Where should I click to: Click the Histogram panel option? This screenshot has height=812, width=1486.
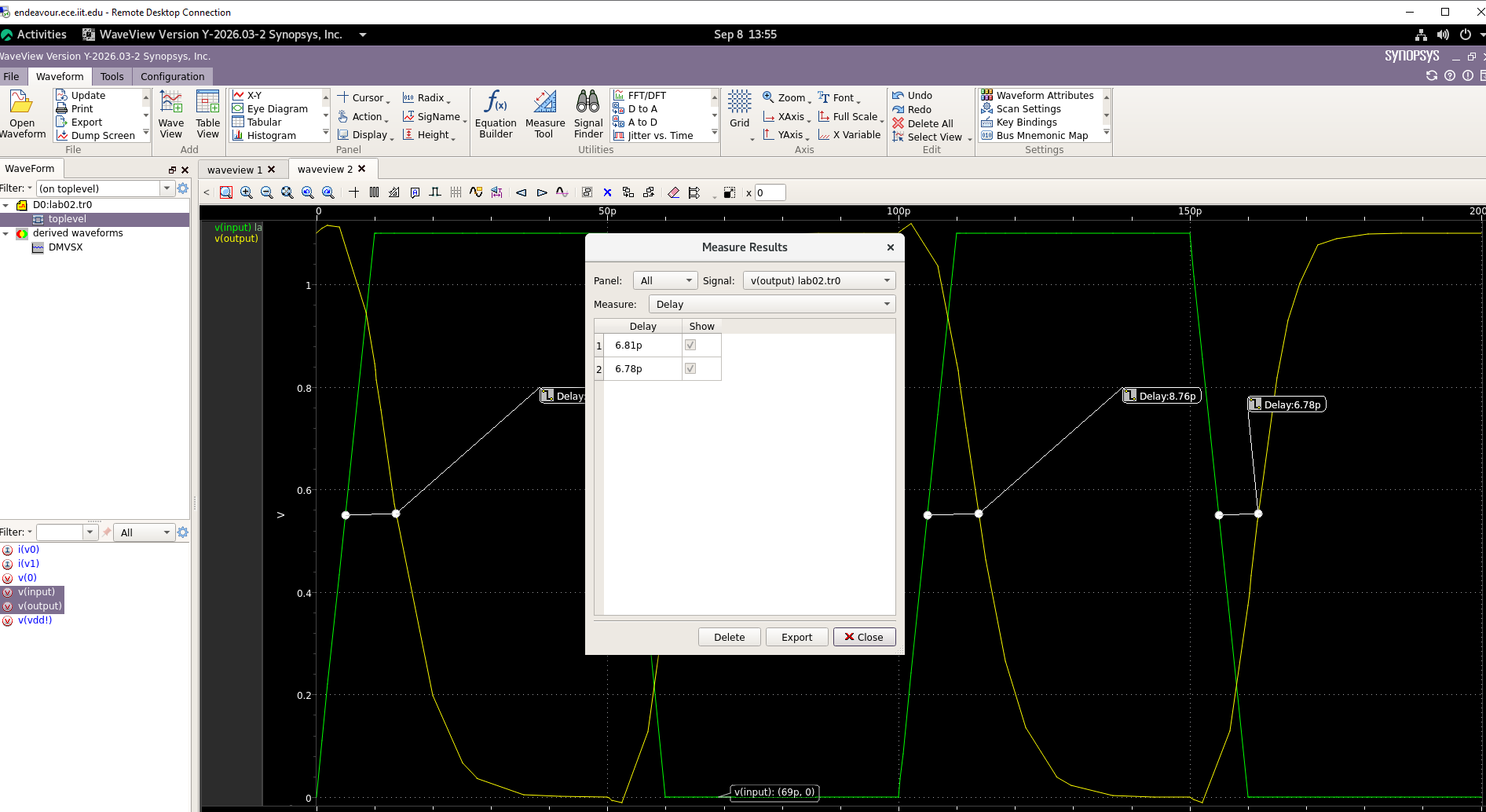(x=264, y=135)
